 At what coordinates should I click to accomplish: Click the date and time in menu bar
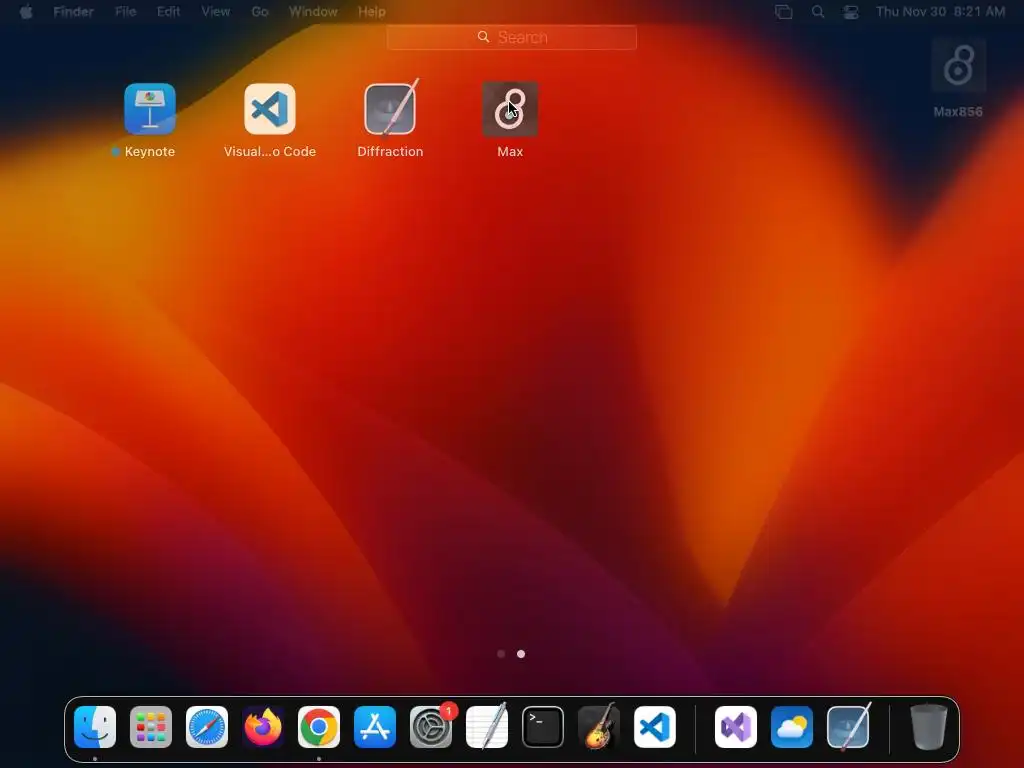click(940, 12)
